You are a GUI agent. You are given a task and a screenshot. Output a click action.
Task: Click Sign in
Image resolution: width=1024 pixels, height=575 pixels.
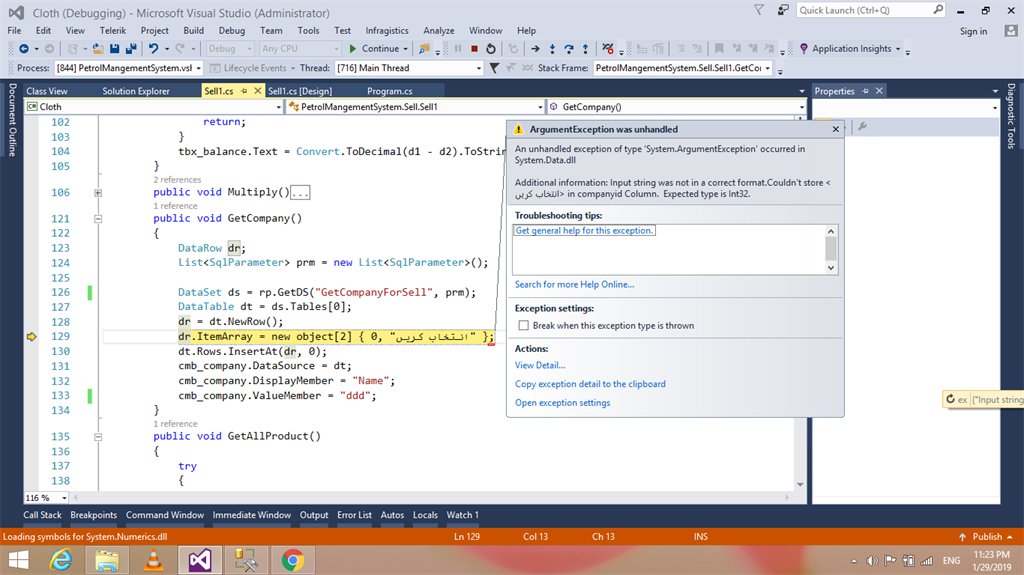pos(973,31)
